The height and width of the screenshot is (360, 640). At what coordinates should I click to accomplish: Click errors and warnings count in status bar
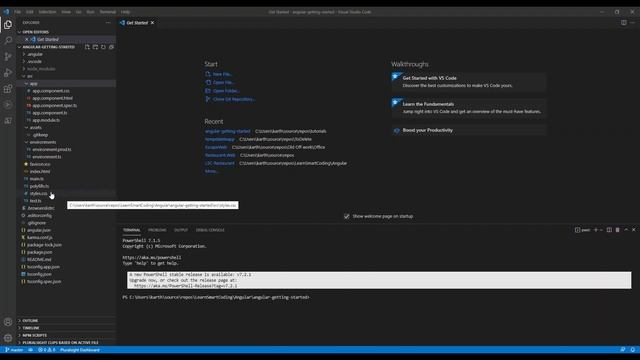coord(47,350)
